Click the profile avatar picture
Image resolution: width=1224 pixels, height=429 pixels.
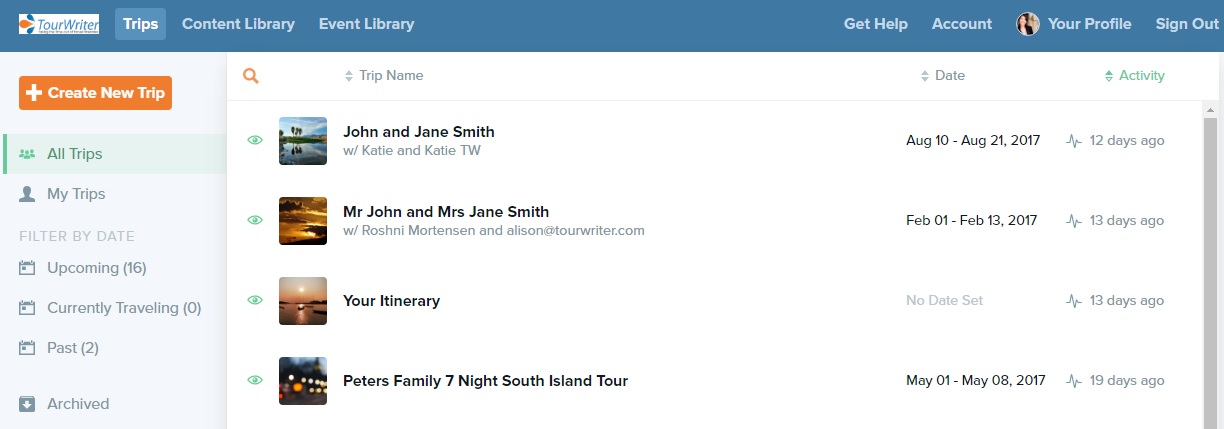(1028, 24)
